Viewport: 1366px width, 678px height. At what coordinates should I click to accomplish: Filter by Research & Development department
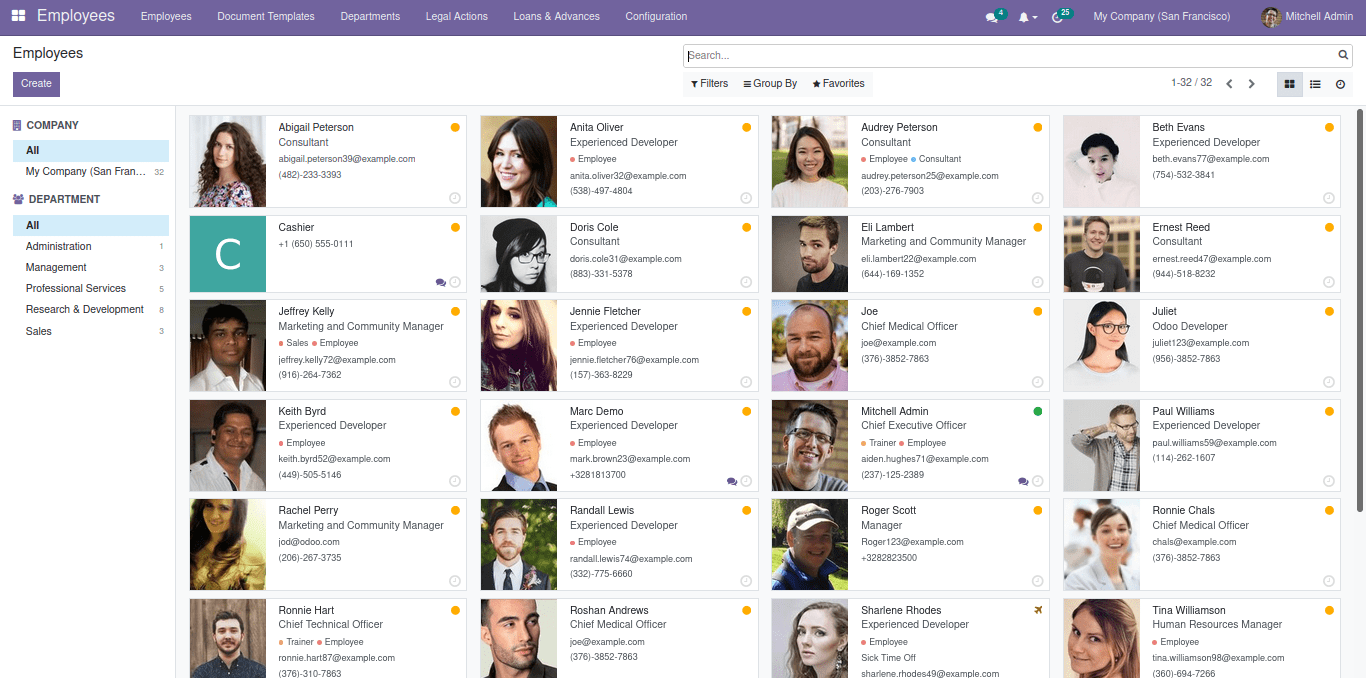coord(85,310)
